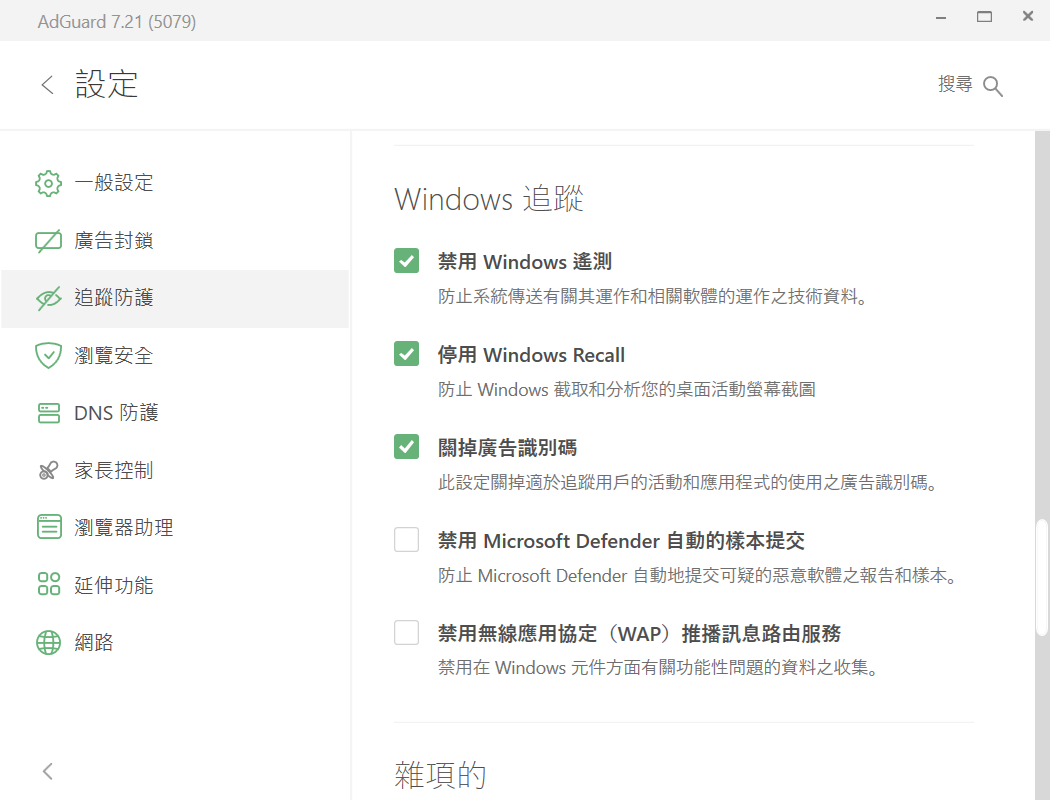The width and height of the screenshot is (1050, 800).
Task: Click the 雜項的 section heading
Action: [440, 775]
